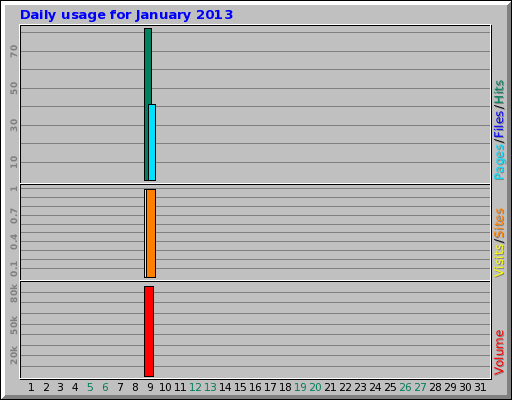Image resolution: width=512 pixels, height=400 pixels.
Task: Click day 2 on the x-axis
Action: click(46, 387)
